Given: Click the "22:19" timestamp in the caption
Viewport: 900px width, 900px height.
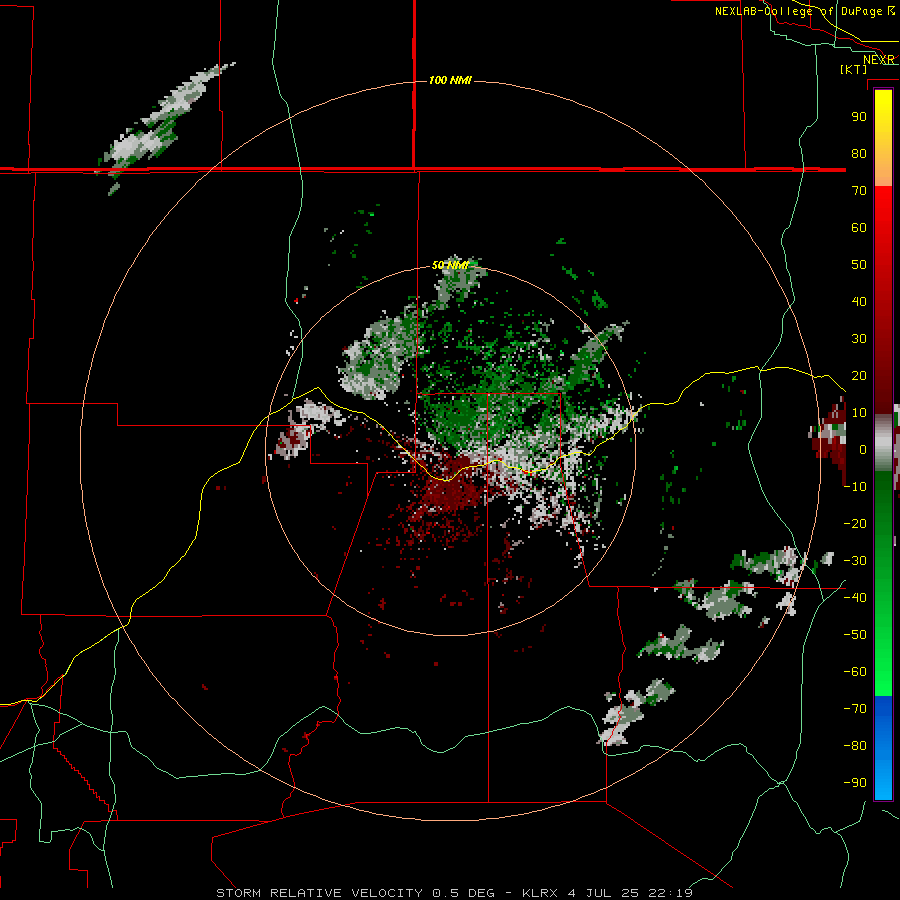Looking at the screenshot, I should tap(670, 893).
